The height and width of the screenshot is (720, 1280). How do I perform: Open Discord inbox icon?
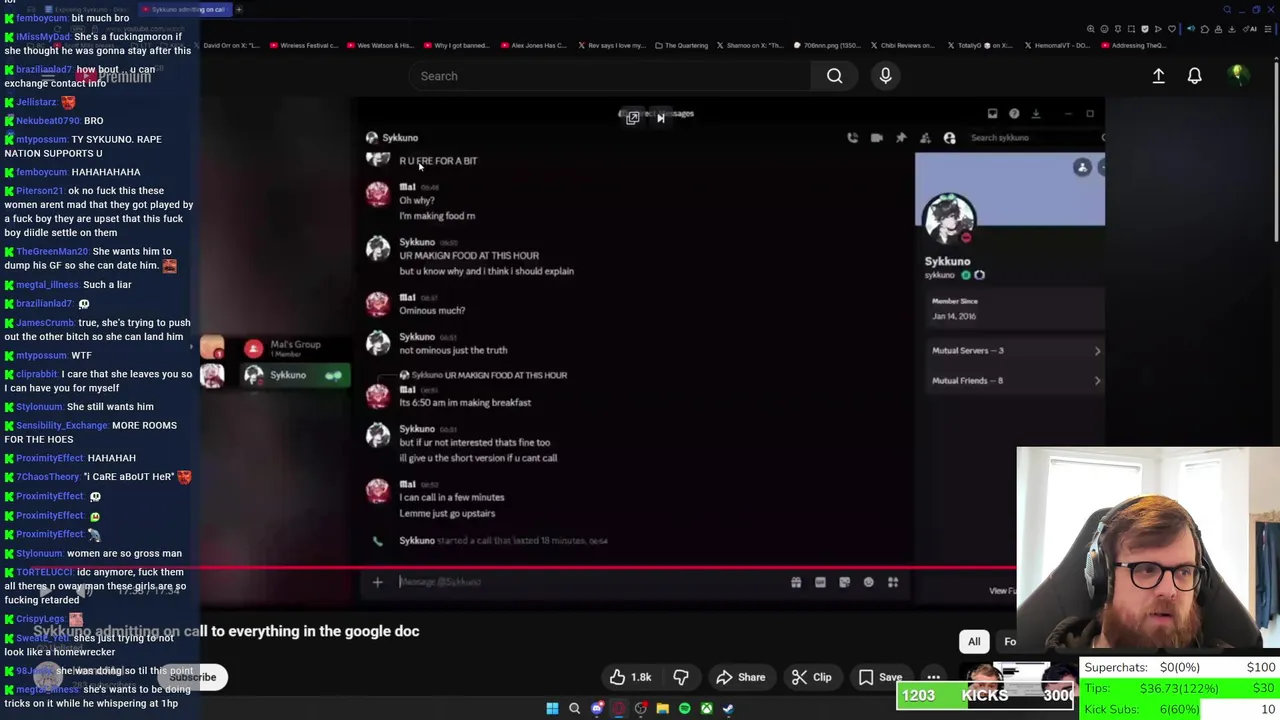tap(992, 114)
